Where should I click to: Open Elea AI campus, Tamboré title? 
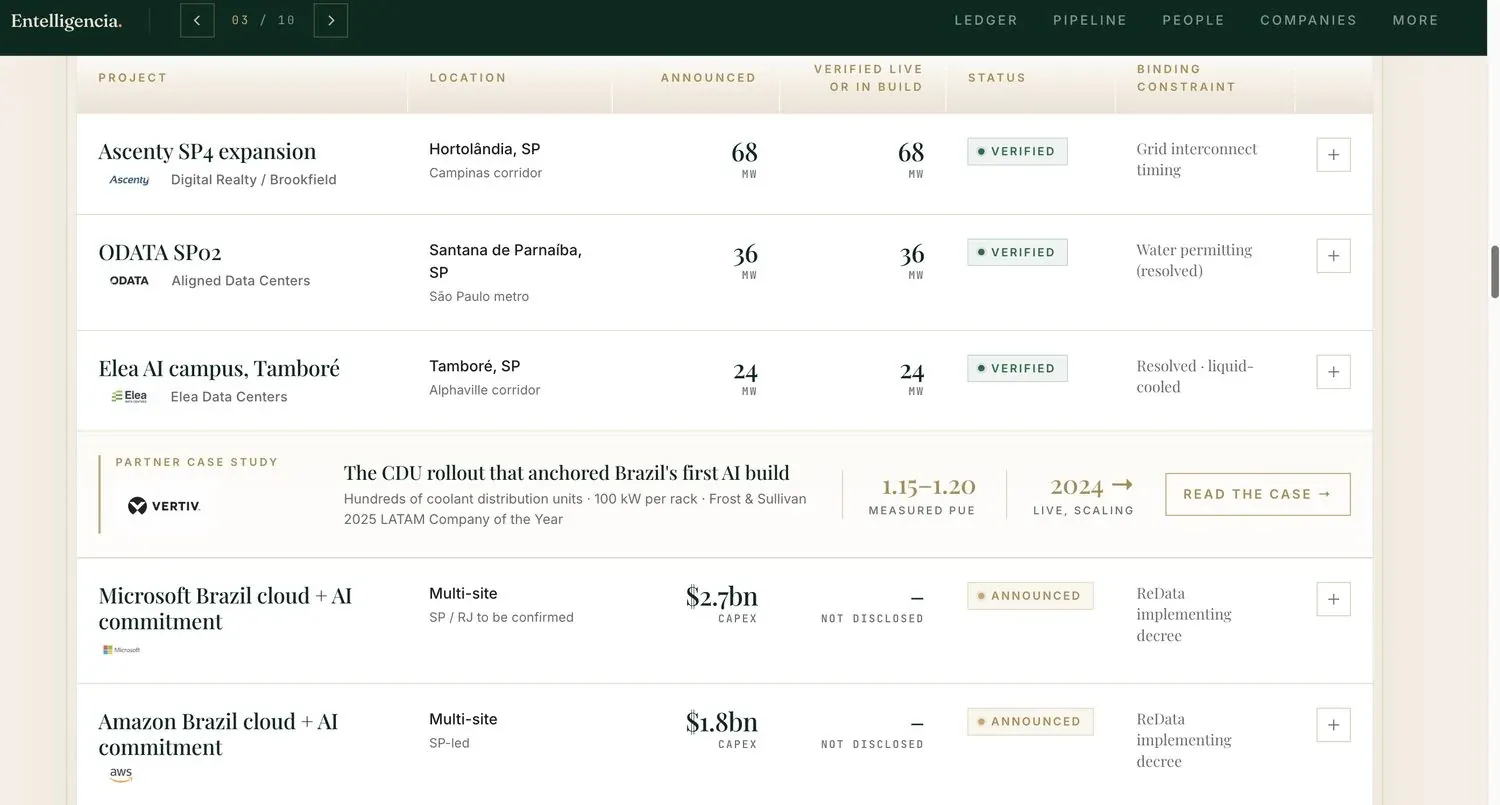tap(219, 368)
